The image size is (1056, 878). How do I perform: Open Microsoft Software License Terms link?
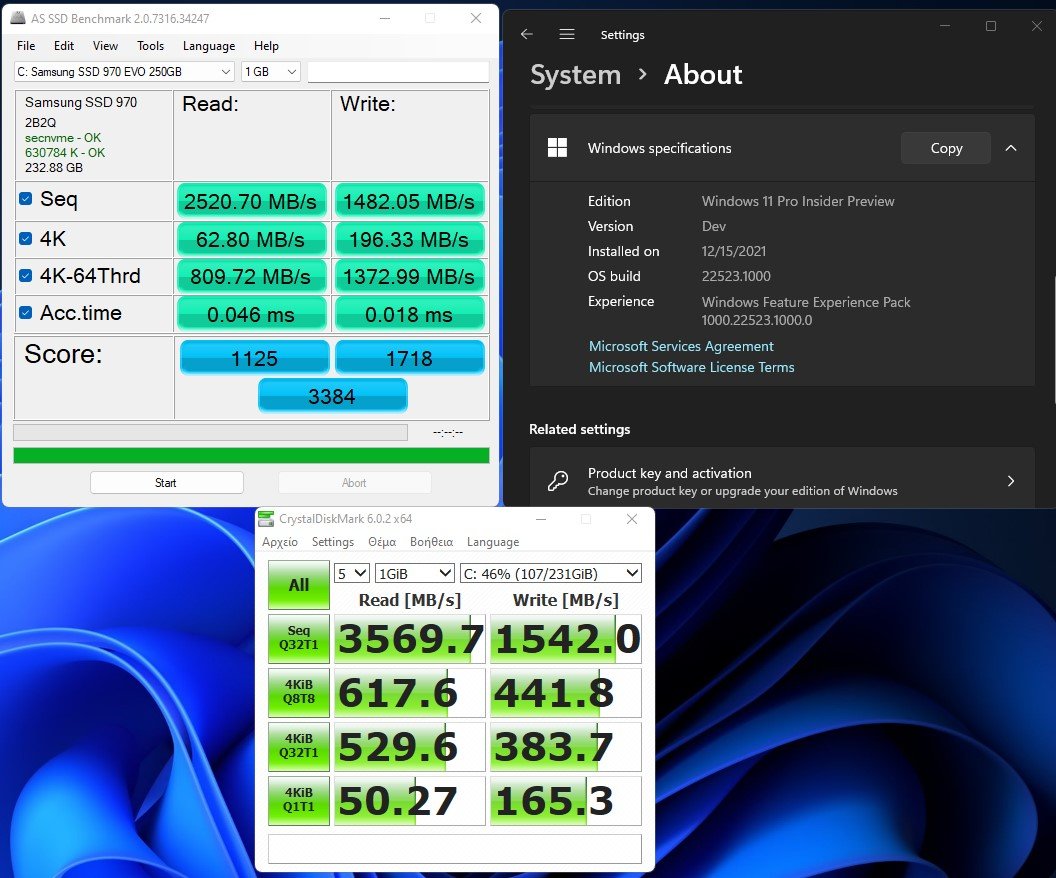(x=692, y=367)
